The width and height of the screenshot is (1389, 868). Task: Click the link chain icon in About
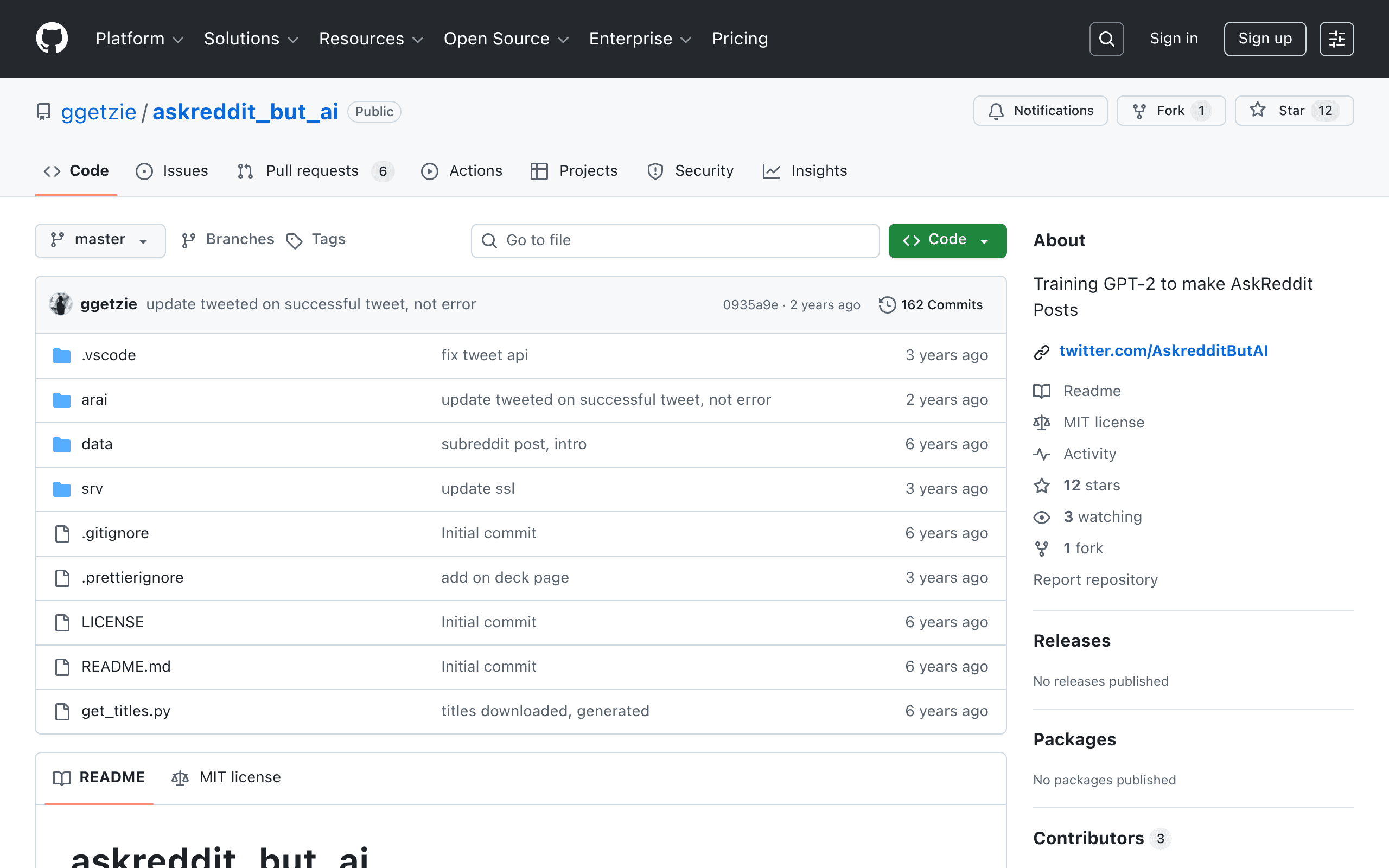tap(1041, 352)
